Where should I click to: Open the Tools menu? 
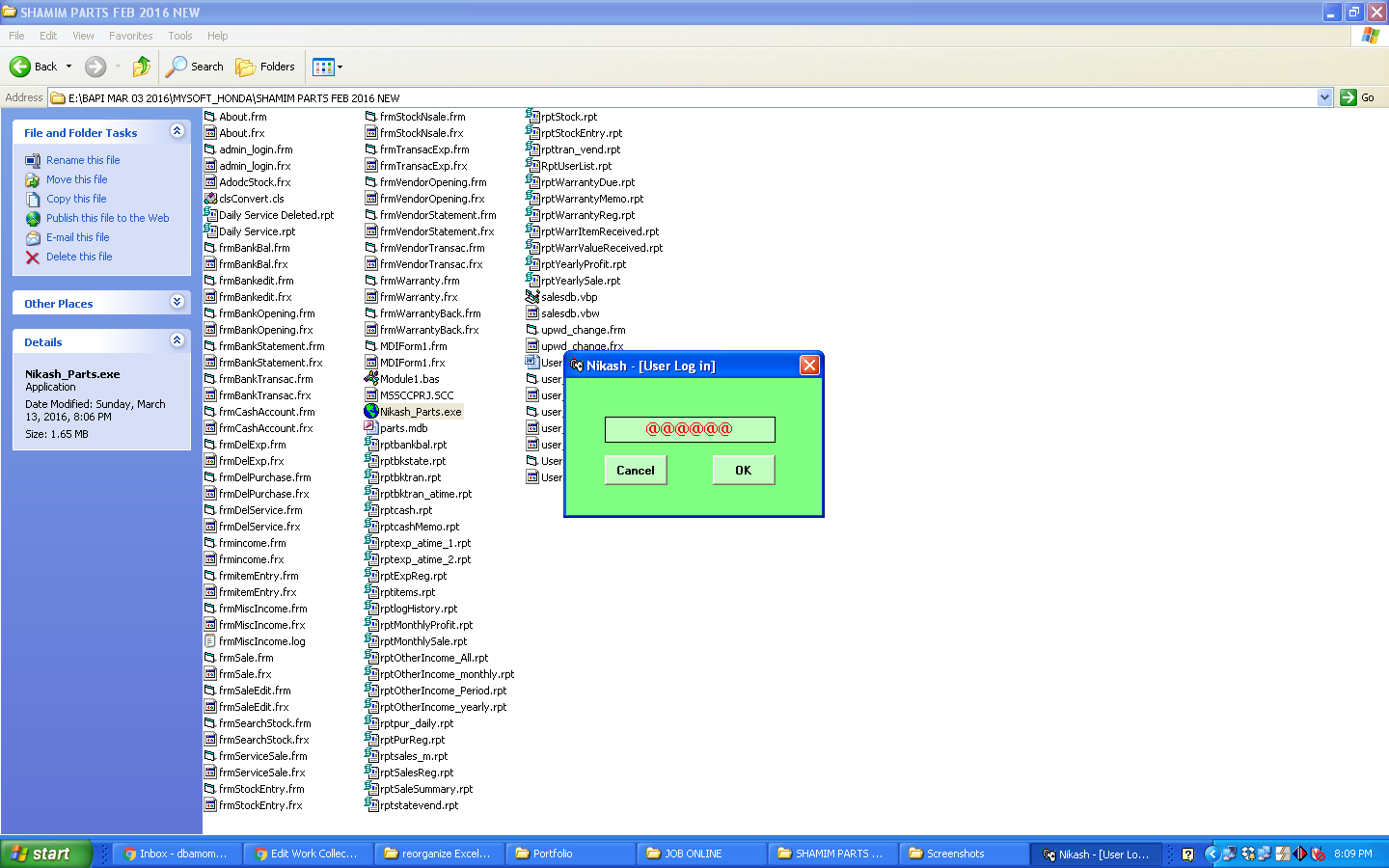coord(179,36)
